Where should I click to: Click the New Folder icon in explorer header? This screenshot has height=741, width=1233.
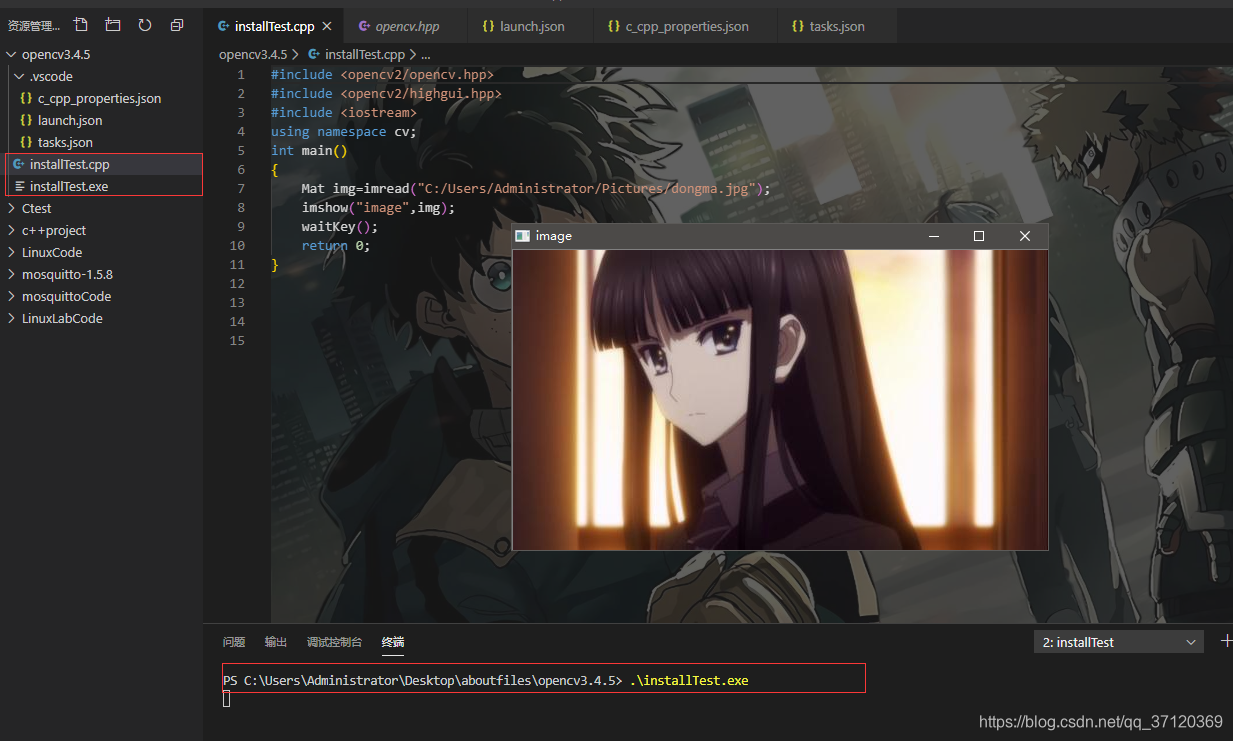pyautogui.click(x=113, y=25)
